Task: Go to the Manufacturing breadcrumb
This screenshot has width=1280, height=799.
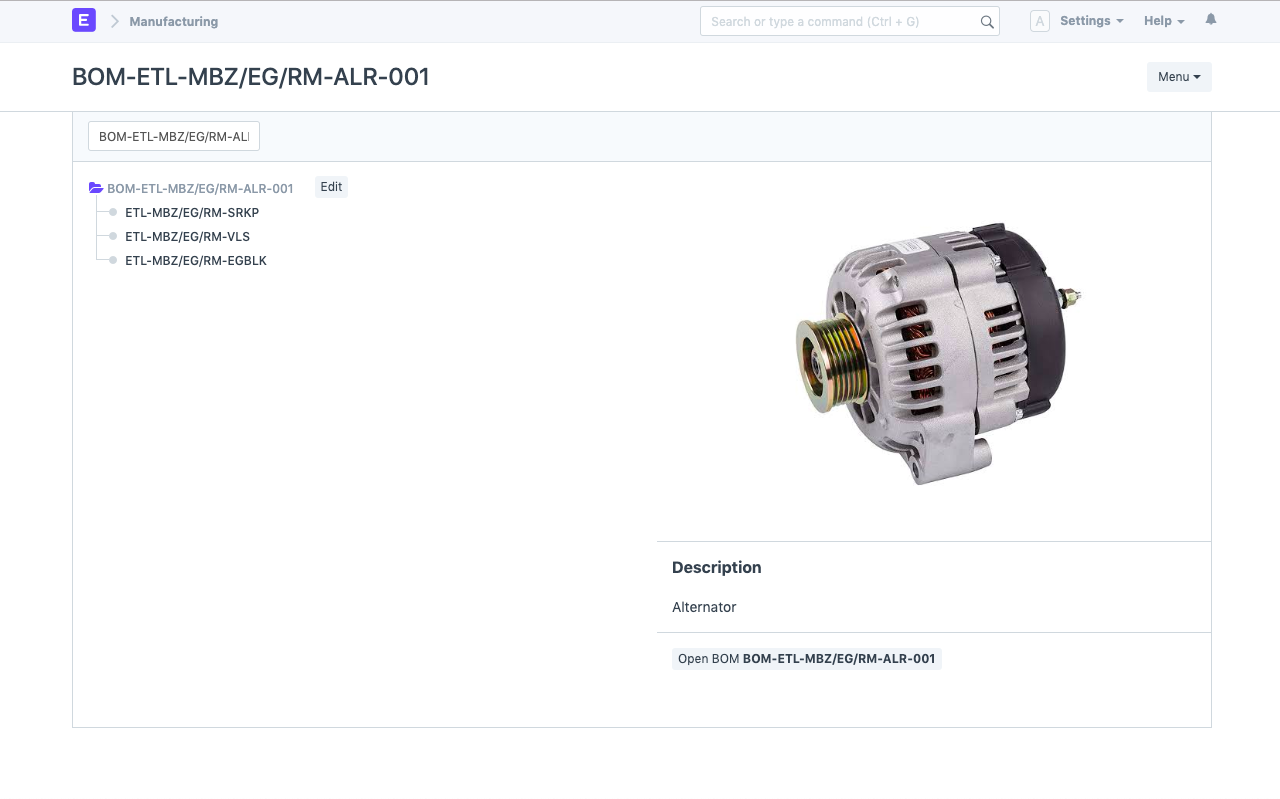Action: pyautogui.click(x=173, y=21)
